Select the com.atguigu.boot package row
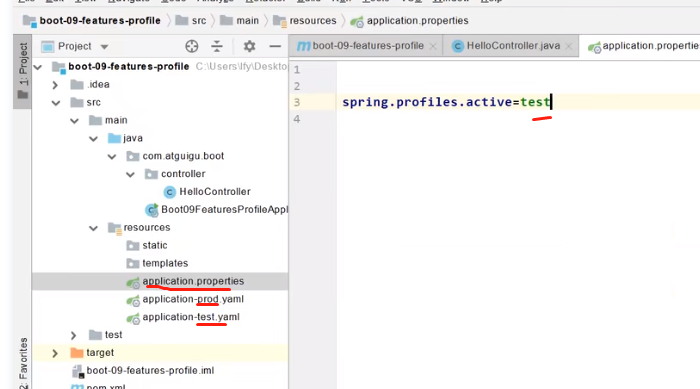 point(160,156)
